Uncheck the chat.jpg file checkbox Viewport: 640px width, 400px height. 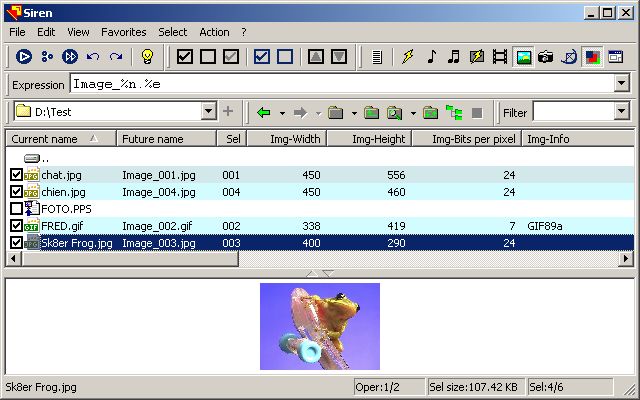[x=15, y=175]
